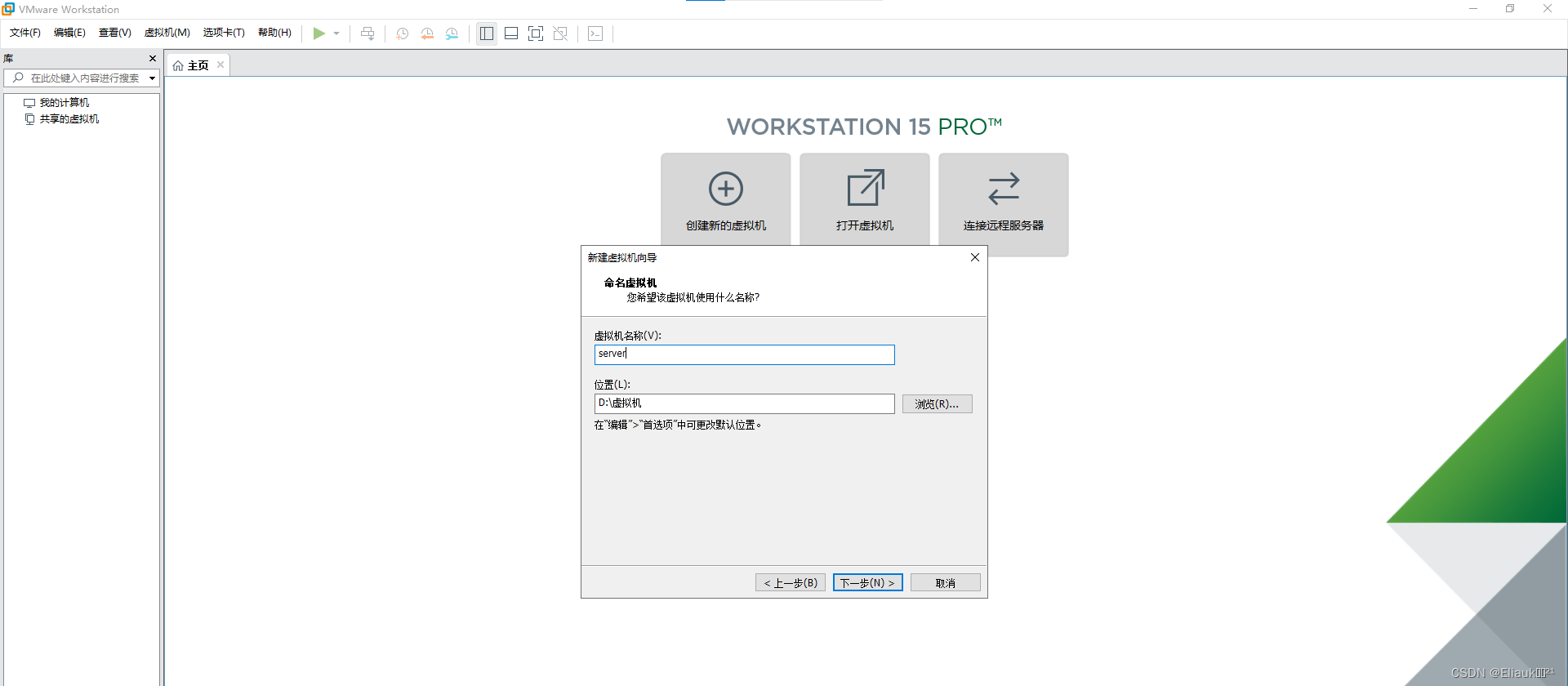Click the revert to snapshot icon
The height and width of the screenshot is (686, 1568).
click(427, 33)
